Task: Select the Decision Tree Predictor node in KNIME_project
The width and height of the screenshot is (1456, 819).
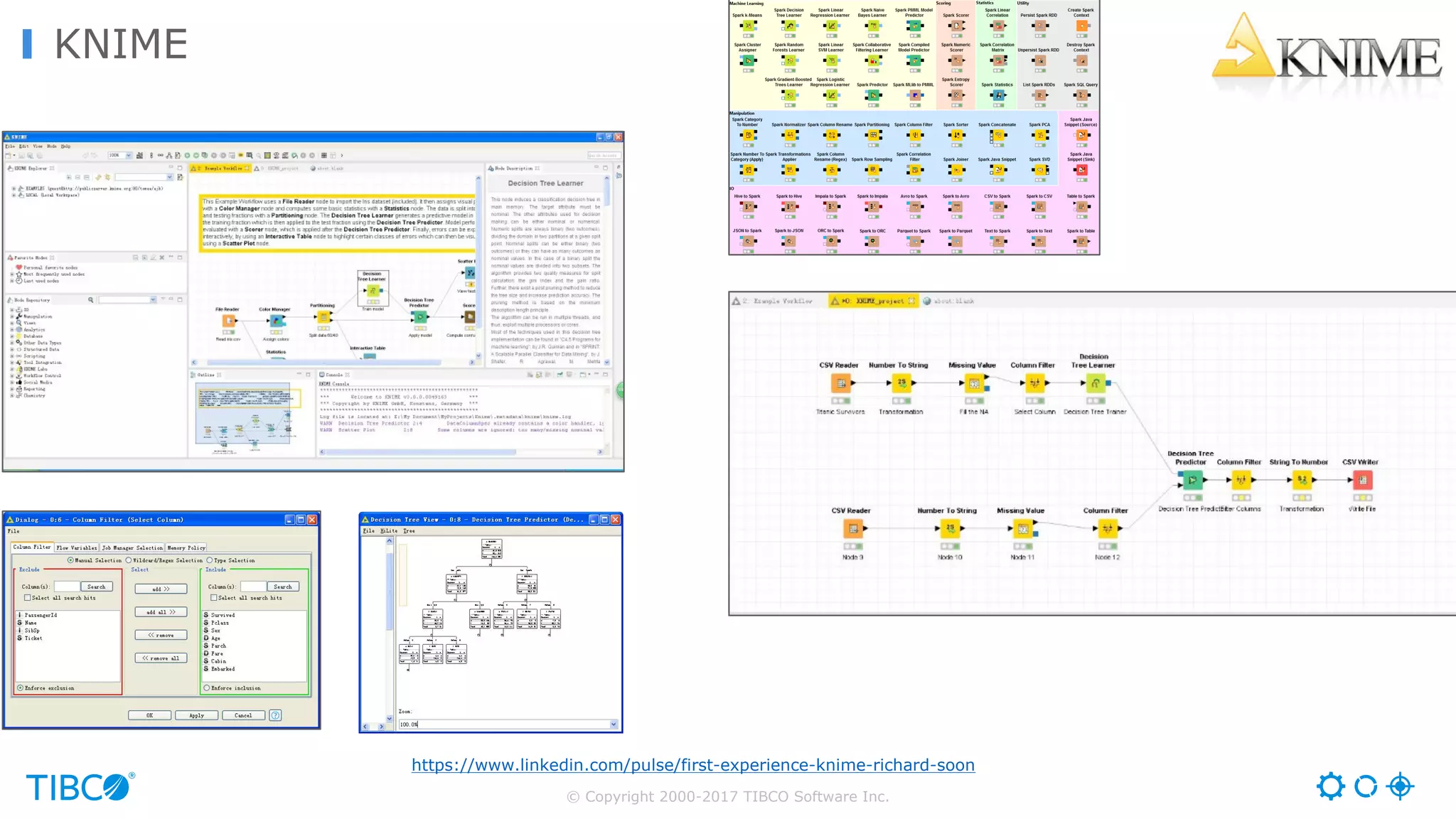Action: tap(1192, 481)
